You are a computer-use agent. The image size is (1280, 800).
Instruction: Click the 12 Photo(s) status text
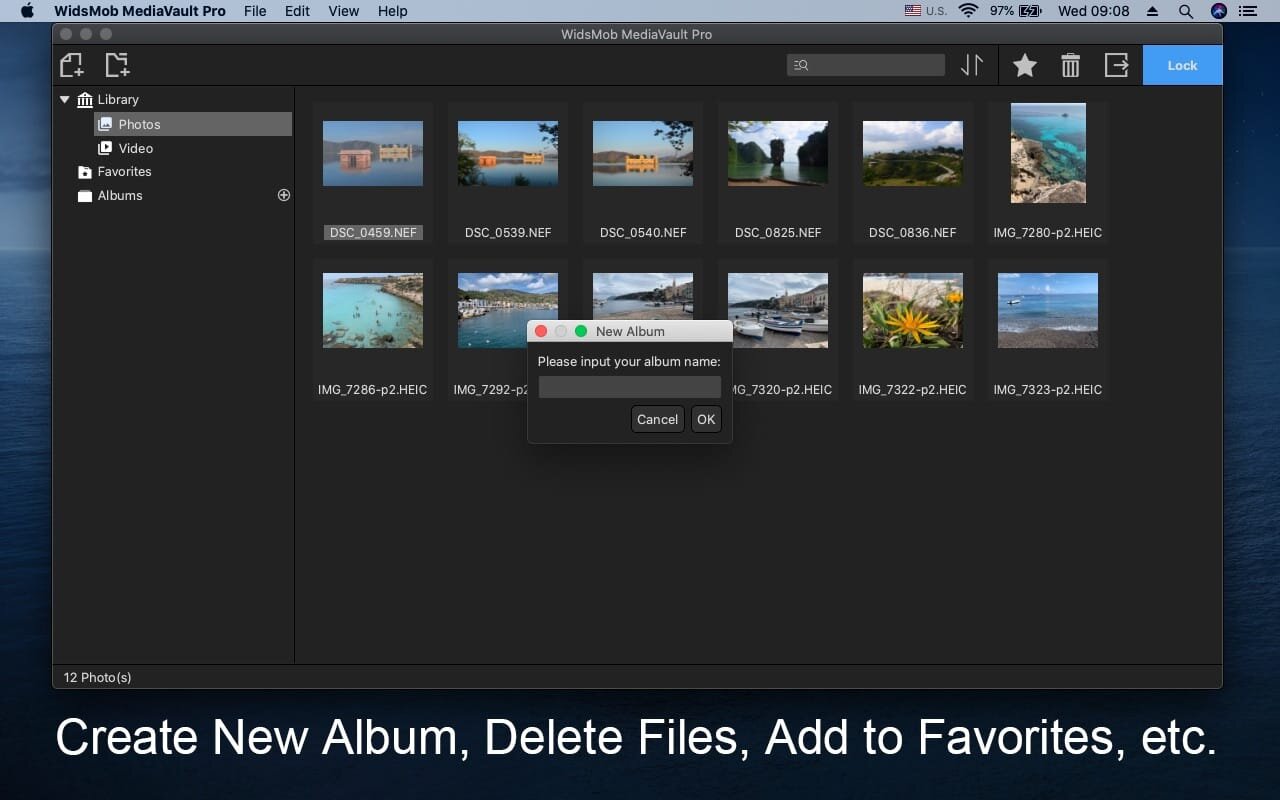coord(97,677)
